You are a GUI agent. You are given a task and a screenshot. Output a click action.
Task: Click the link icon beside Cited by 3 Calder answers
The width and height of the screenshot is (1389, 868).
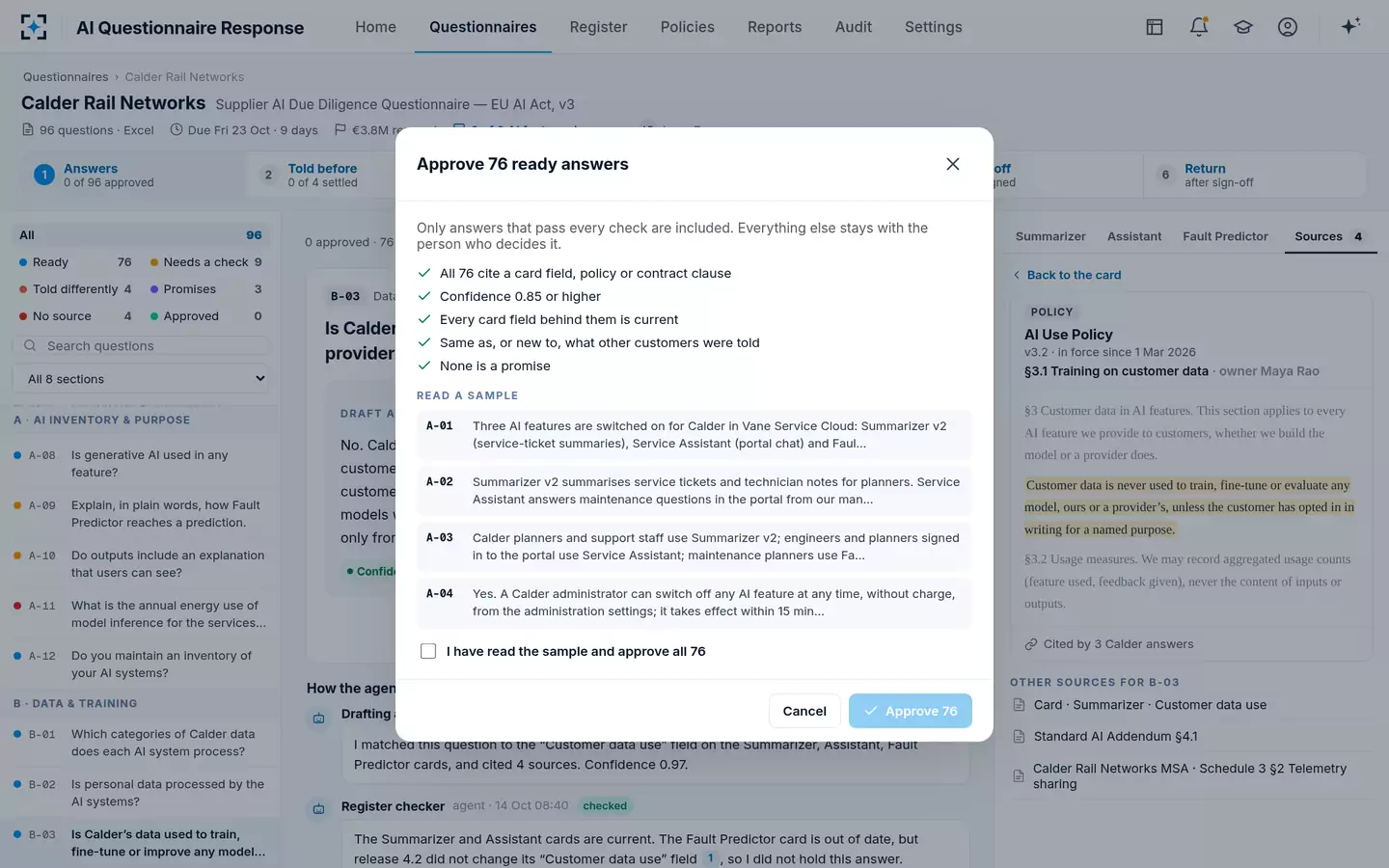1031,644
